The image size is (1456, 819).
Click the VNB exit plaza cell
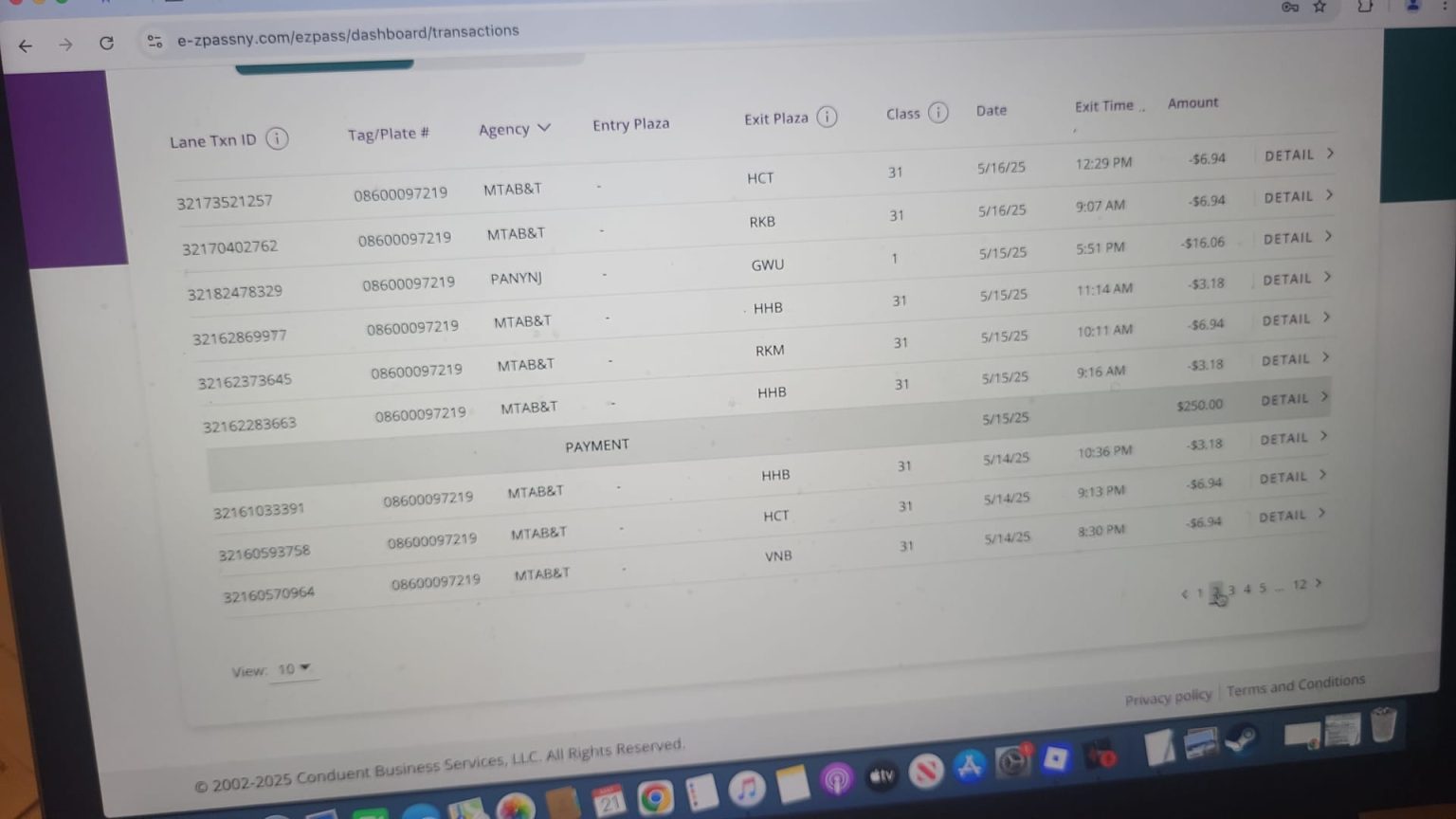point(778,556)
